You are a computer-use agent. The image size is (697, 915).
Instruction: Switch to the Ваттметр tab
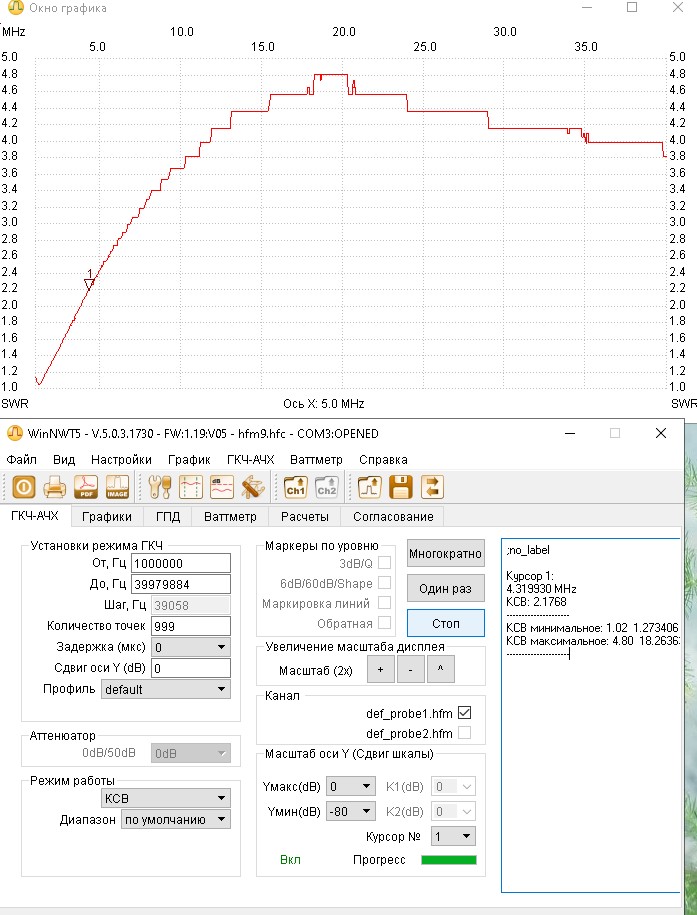point(230,516)
